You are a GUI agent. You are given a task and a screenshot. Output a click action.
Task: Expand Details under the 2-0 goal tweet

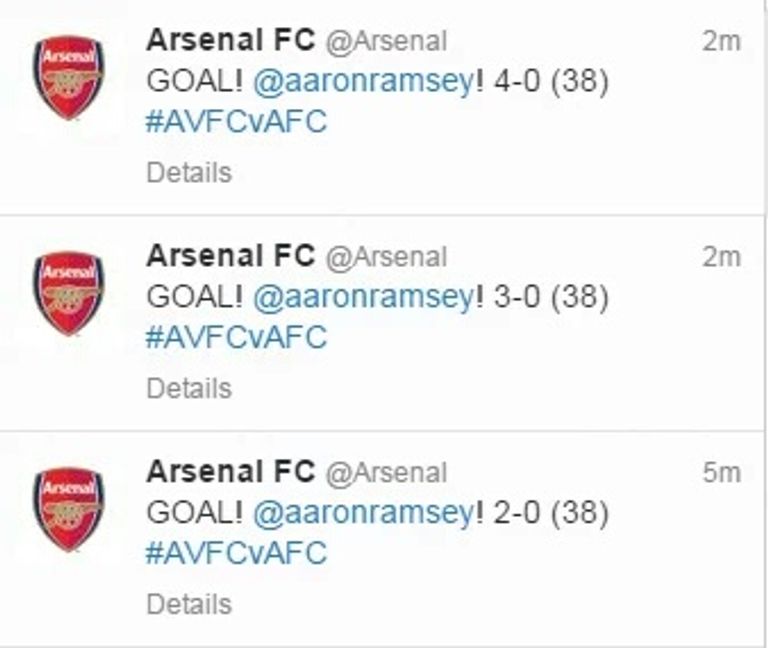click(x=189, y=604)
